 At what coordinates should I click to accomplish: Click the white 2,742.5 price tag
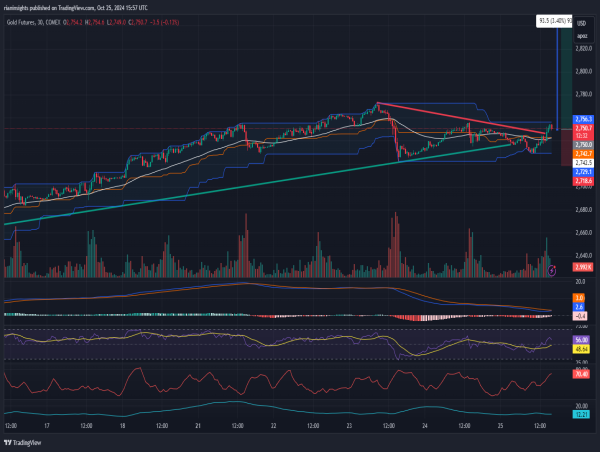tap(583, 163)
